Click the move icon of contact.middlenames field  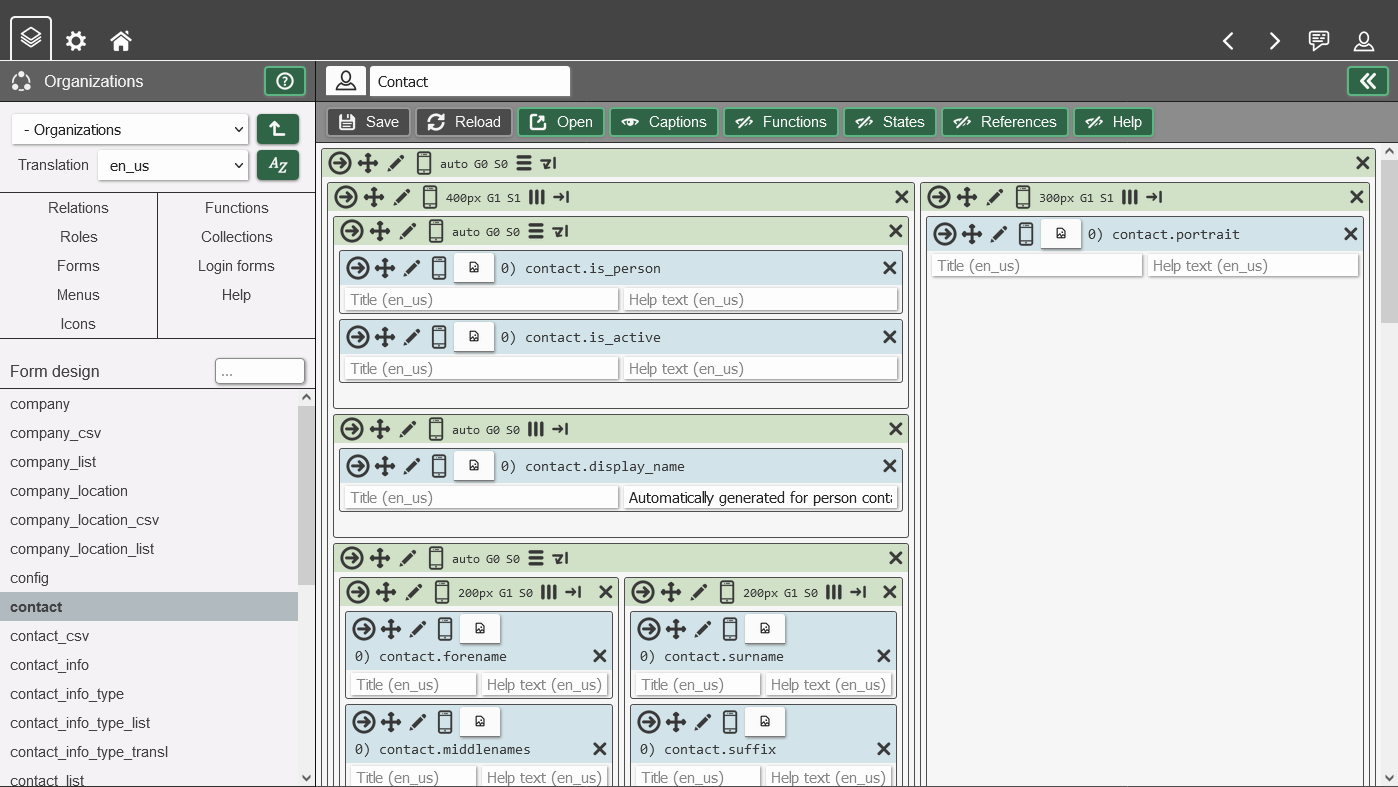pos(391,722)
